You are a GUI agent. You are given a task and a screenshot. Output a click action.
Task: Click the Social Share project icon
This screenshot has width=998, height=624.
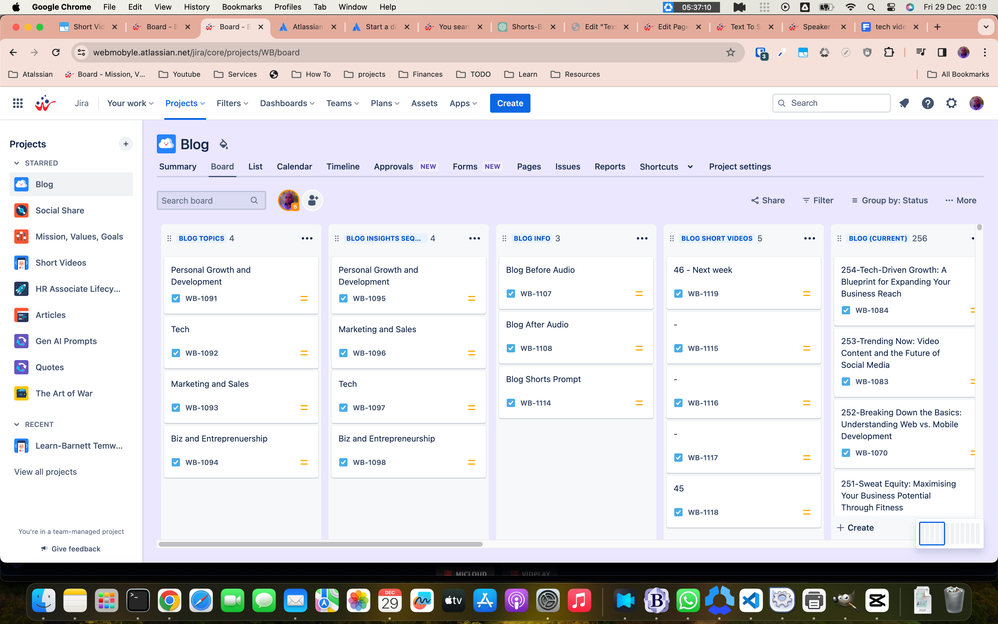click(21, 210)
